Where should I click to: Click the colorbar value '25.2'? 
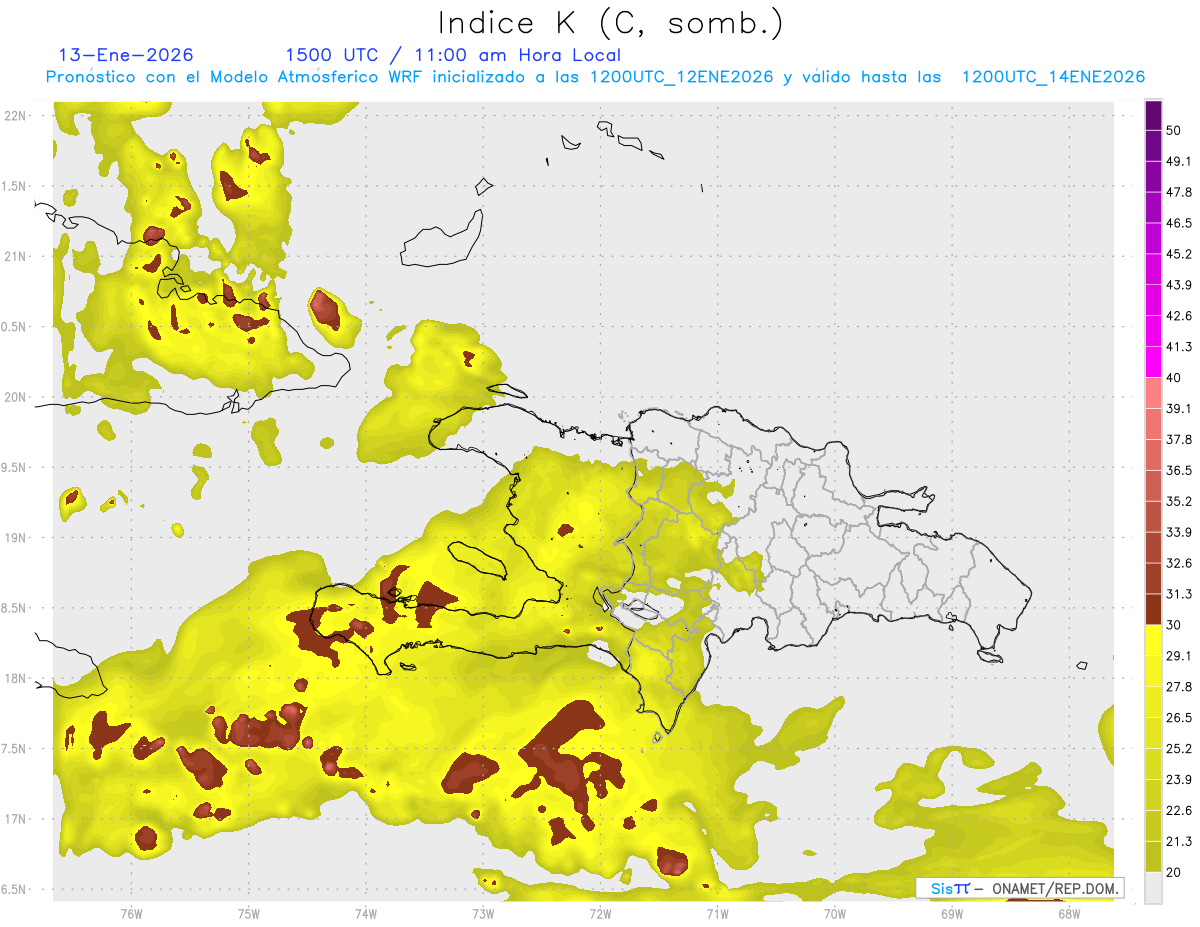pyautogui.click(x=1179, y=749)
